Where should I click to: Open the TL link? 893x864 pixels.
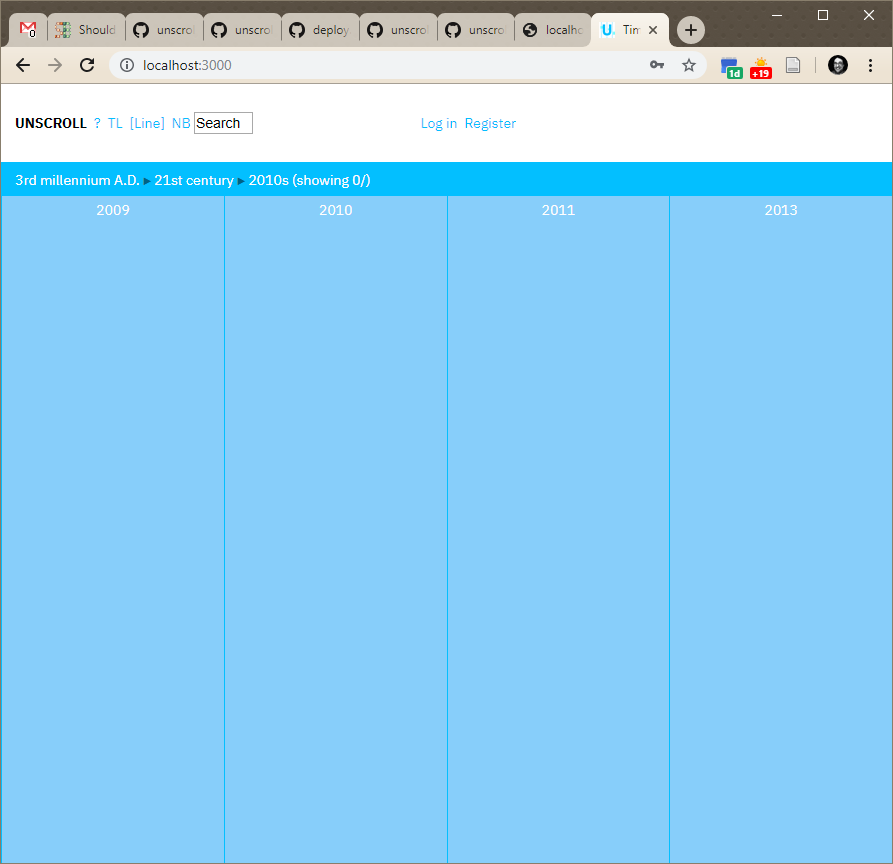[115, 124]
